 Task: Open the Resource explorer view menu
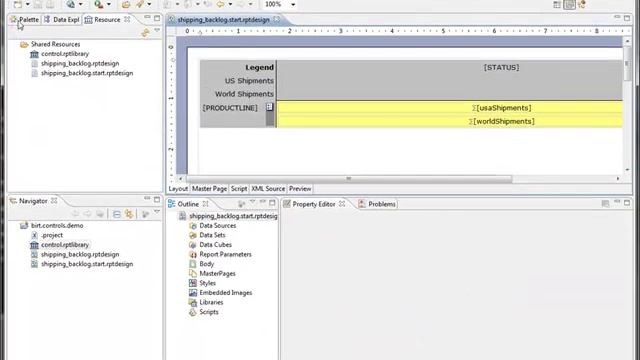click(157, 31)
